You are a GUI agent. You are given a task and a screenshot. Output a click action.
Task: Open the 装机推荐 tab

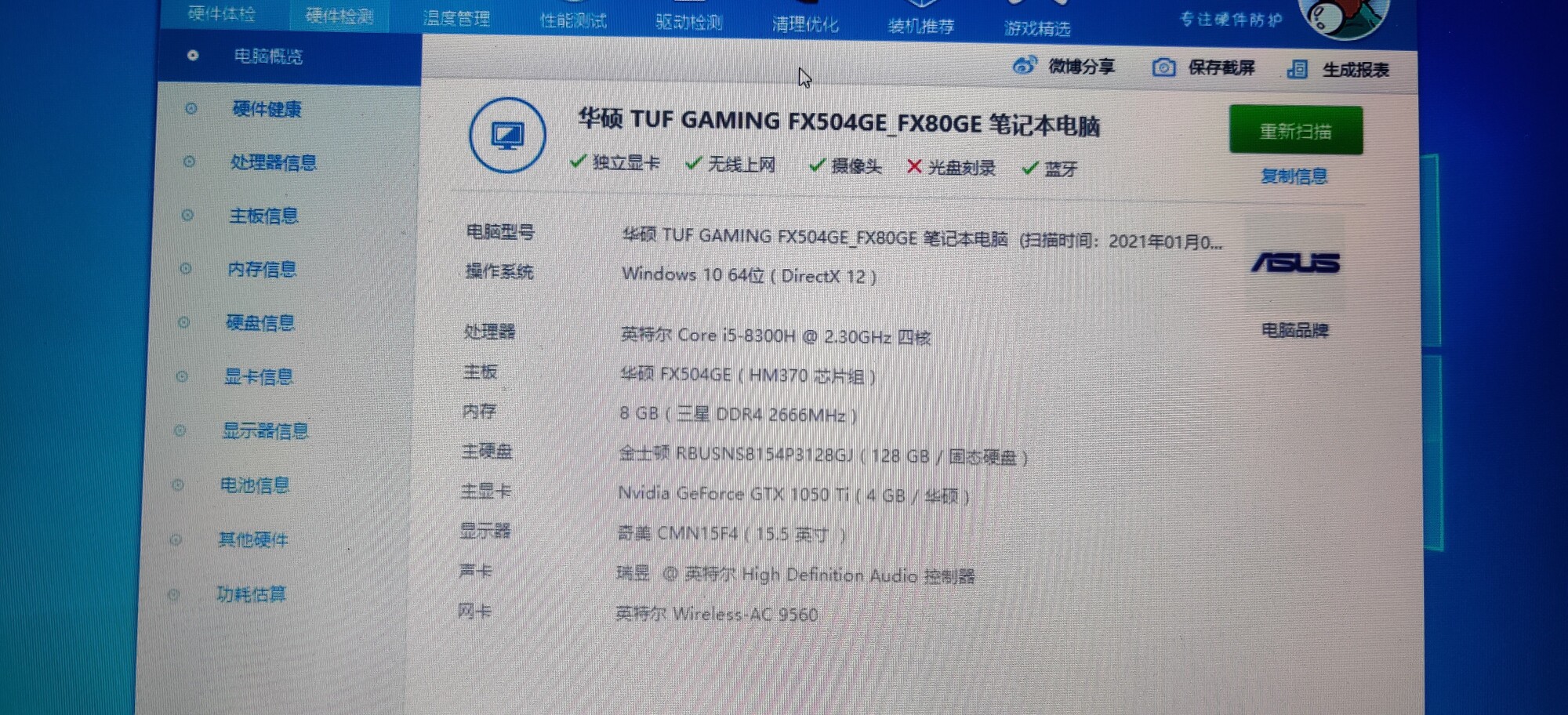pyautogui.click(x=921, y=26)
